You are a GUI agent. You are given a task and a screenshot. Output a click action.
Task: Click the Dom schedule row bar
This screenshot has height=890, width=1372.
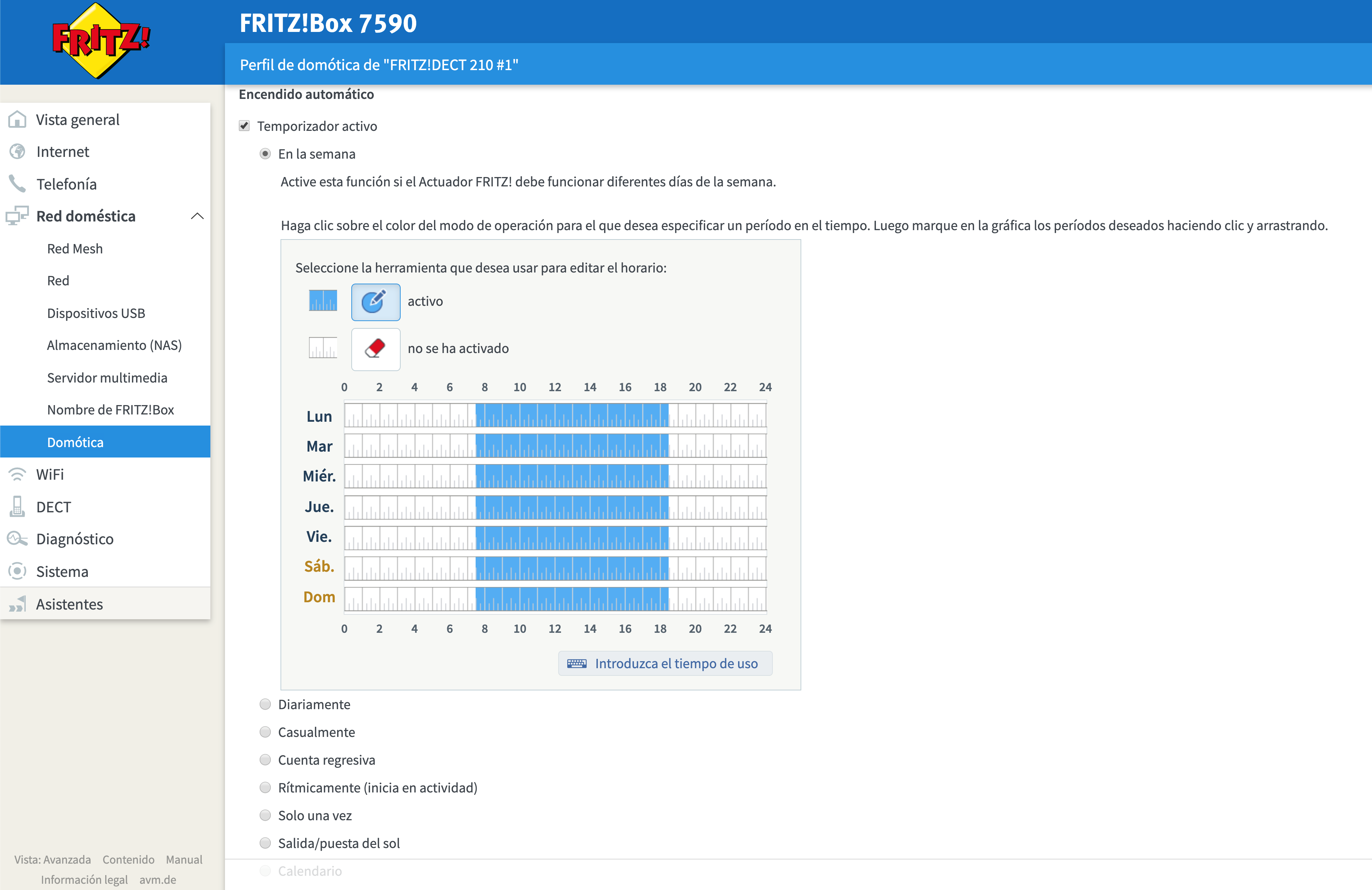coord(555,598)
